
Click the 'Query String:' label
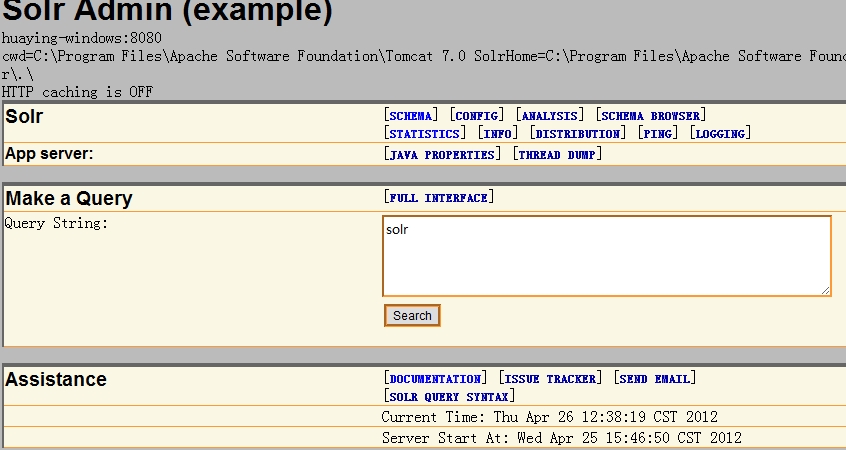(56, 223)
